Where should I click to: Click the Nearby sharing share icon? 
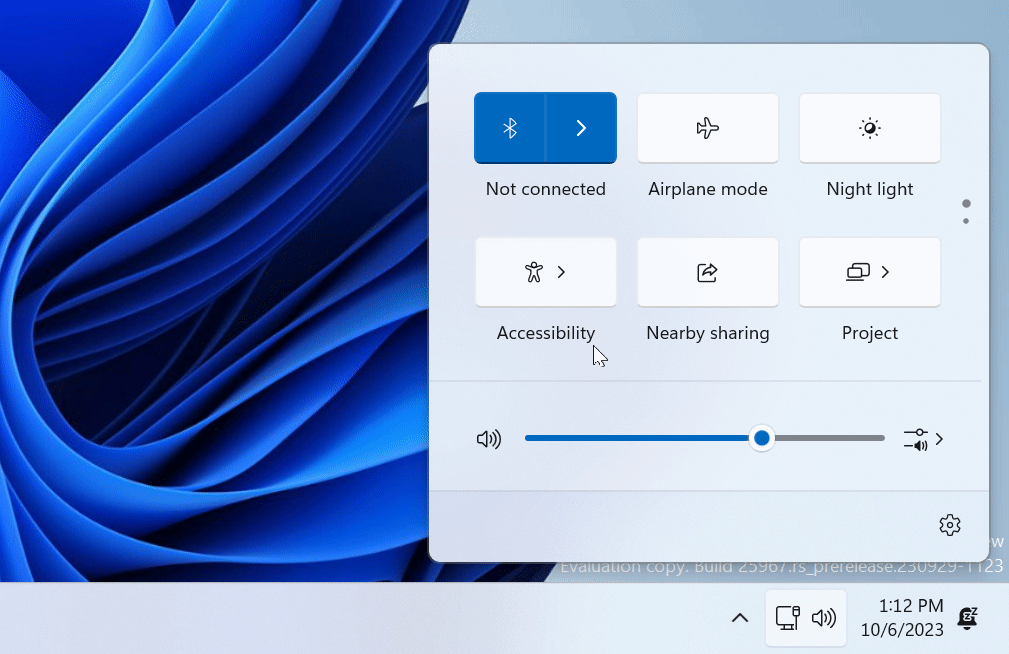pos(707,271)
